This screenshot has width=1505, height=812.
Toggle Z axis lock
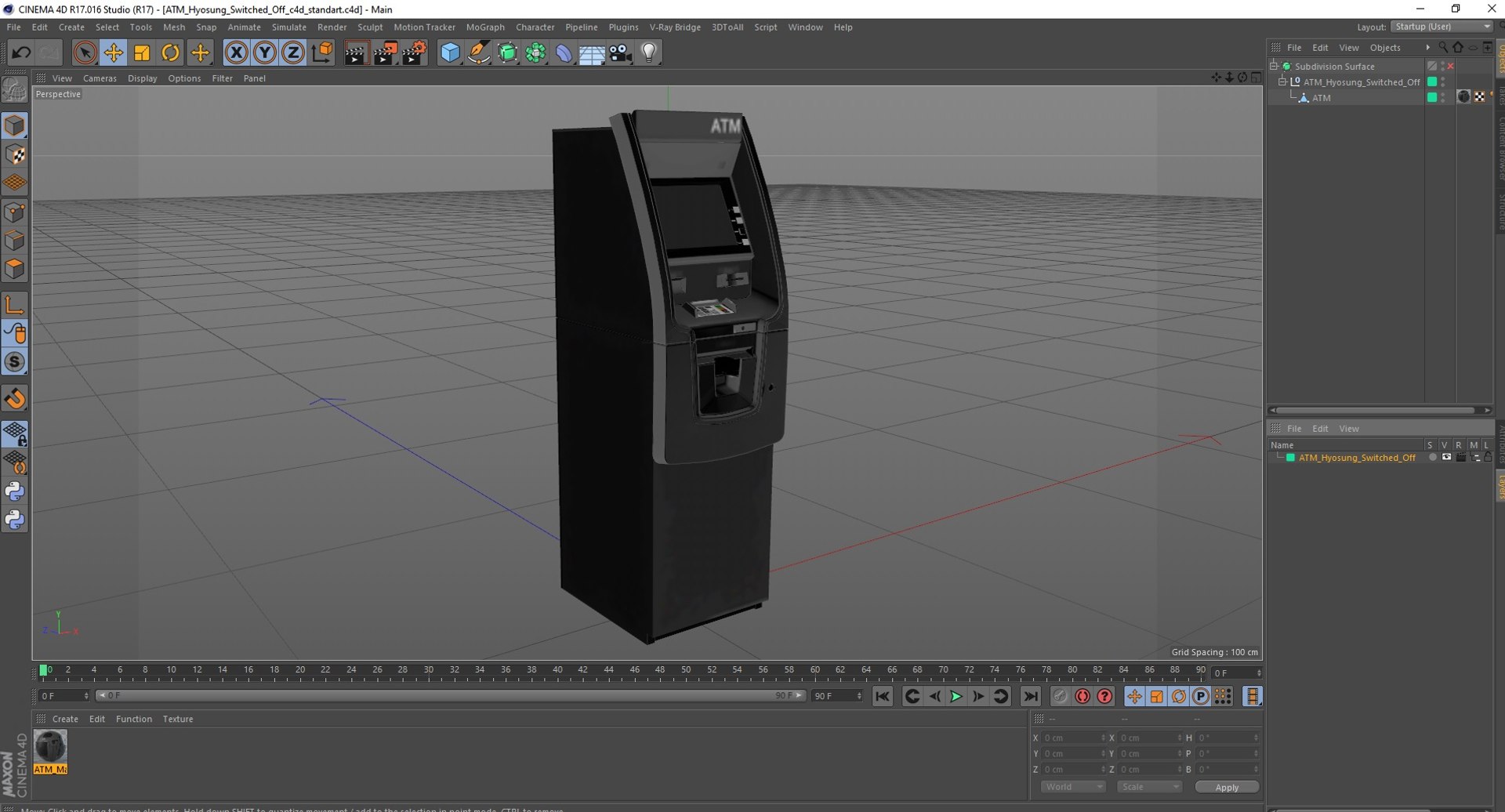[293, 53]
